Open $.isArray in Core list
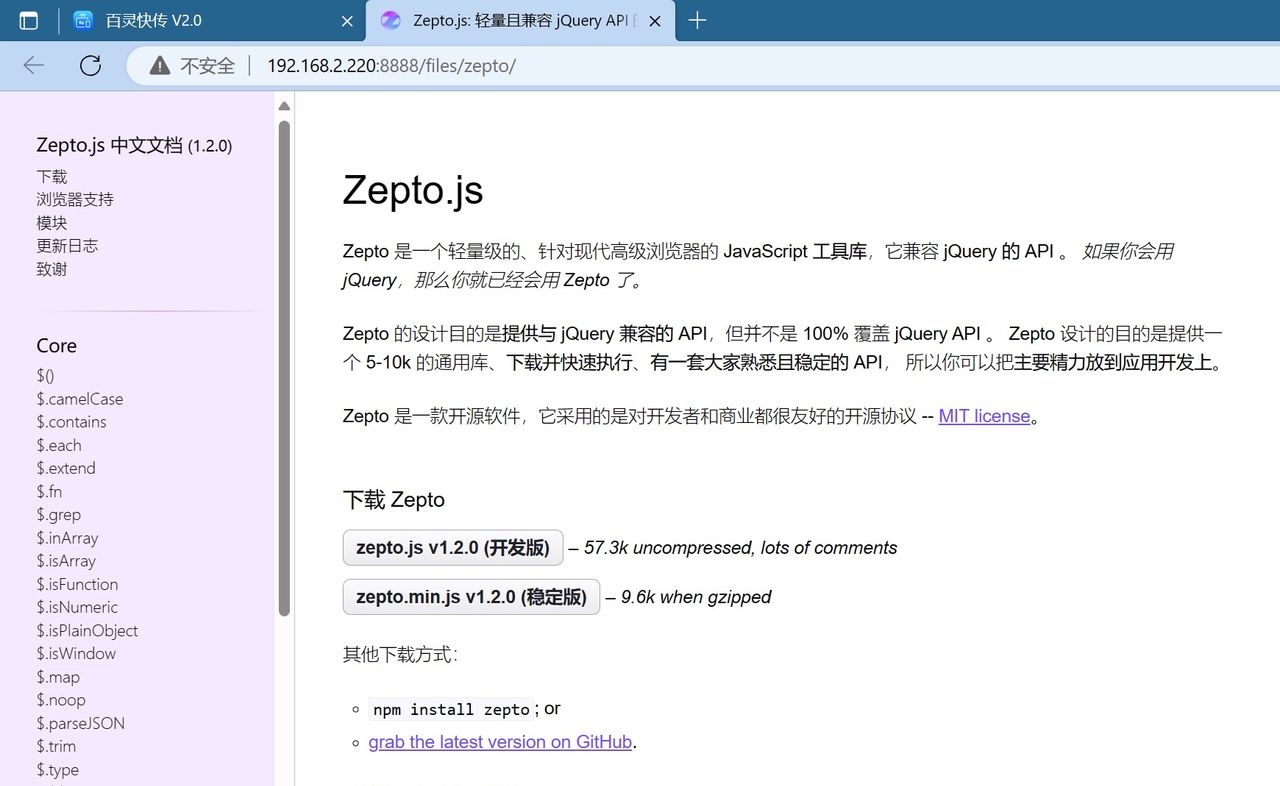Image resolution: width=1280 pixels, height=786 pixels. [66, 561]
